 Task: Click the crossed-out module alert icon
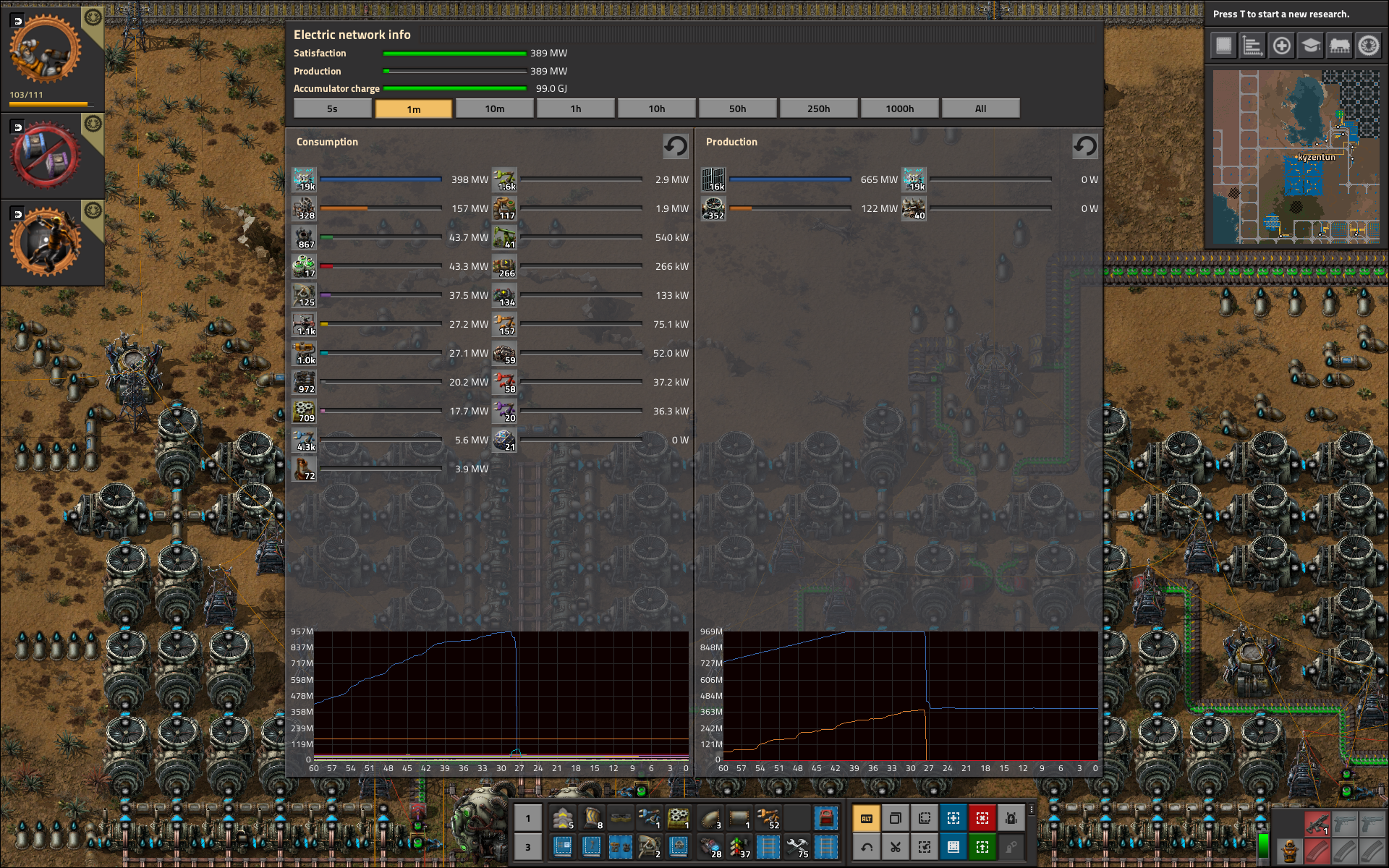(x=45, y=155)
